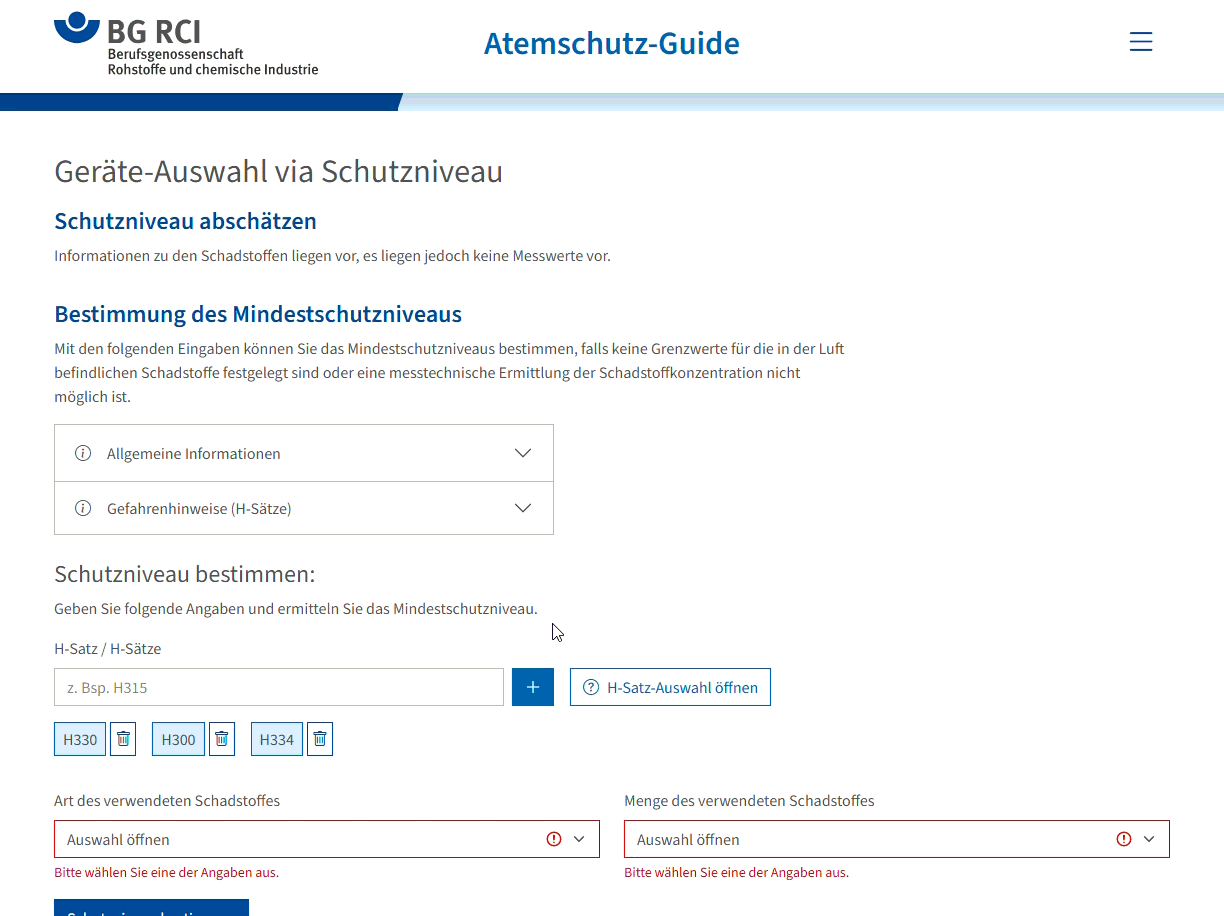Click the plus icon to add H-Satz

click(x=533, y=687)
